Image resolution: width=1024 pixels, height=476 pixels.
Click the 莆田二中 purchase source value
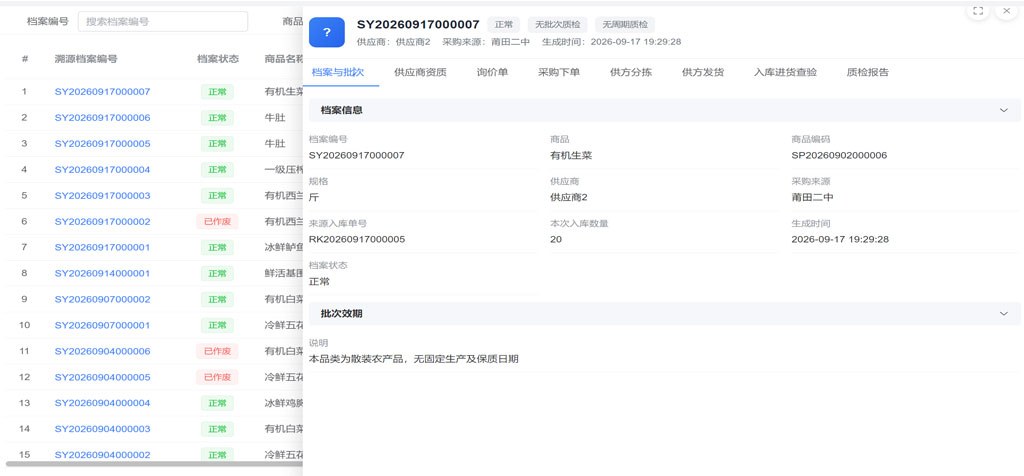click(812, 198)
